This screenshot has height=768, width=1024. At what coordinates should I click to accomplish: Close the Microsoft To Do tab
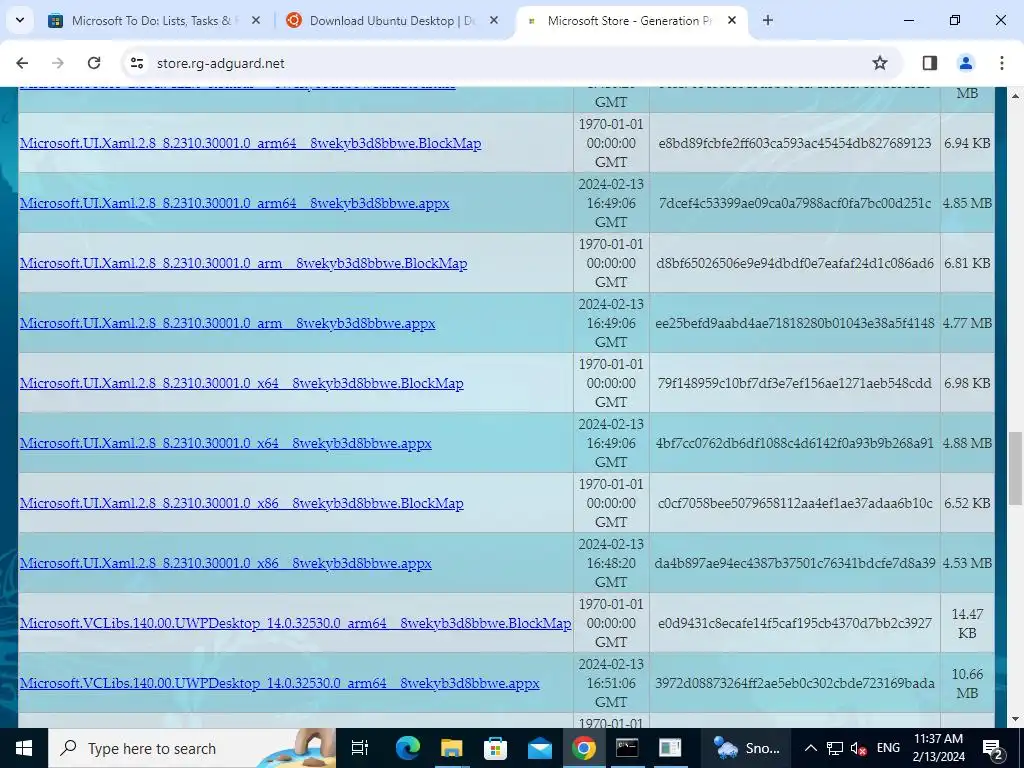point(256,20)
